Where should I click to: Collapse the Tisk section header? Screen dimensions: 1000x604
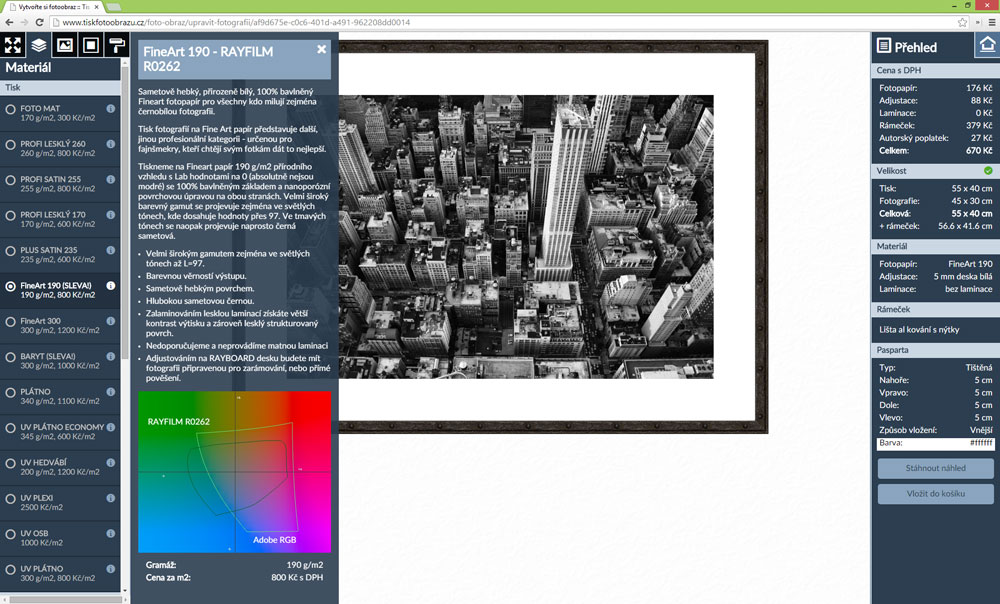point(60,86)
